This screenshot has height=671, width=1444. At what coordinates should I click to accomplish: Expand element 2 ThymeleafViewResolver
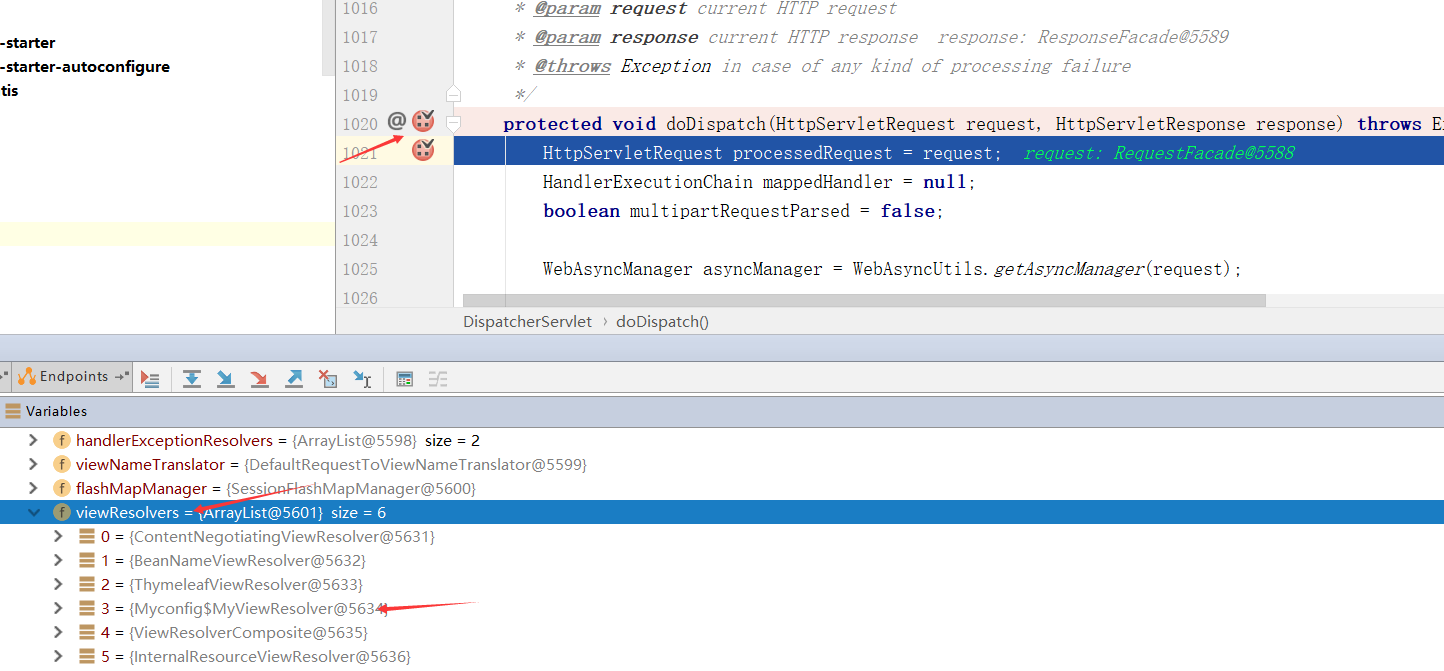(59, 585)
